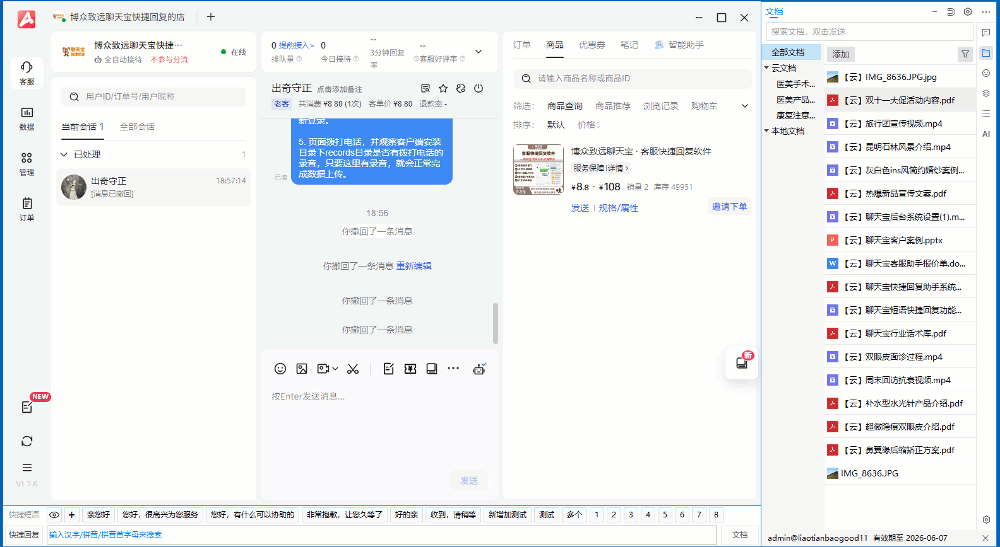Image resolution: width=1000 pixels, height=547 pixels.
Task: Click the quick reply search input
Action: pyautogui.click(x=382, y=534)
